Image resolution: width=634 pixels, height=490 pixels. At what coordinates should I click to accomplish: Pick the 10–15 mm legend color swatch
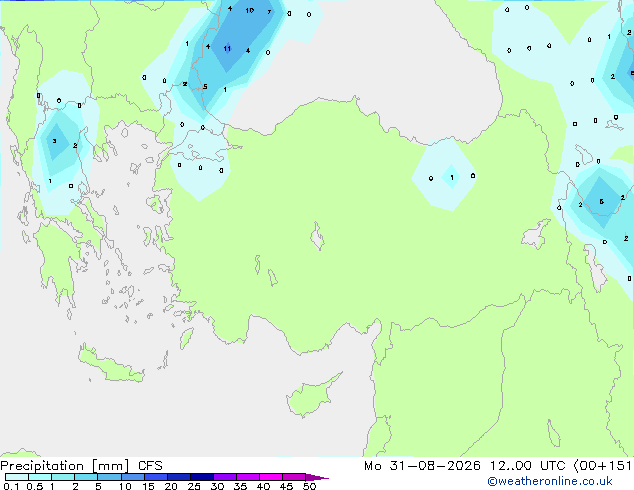[133, 477]
